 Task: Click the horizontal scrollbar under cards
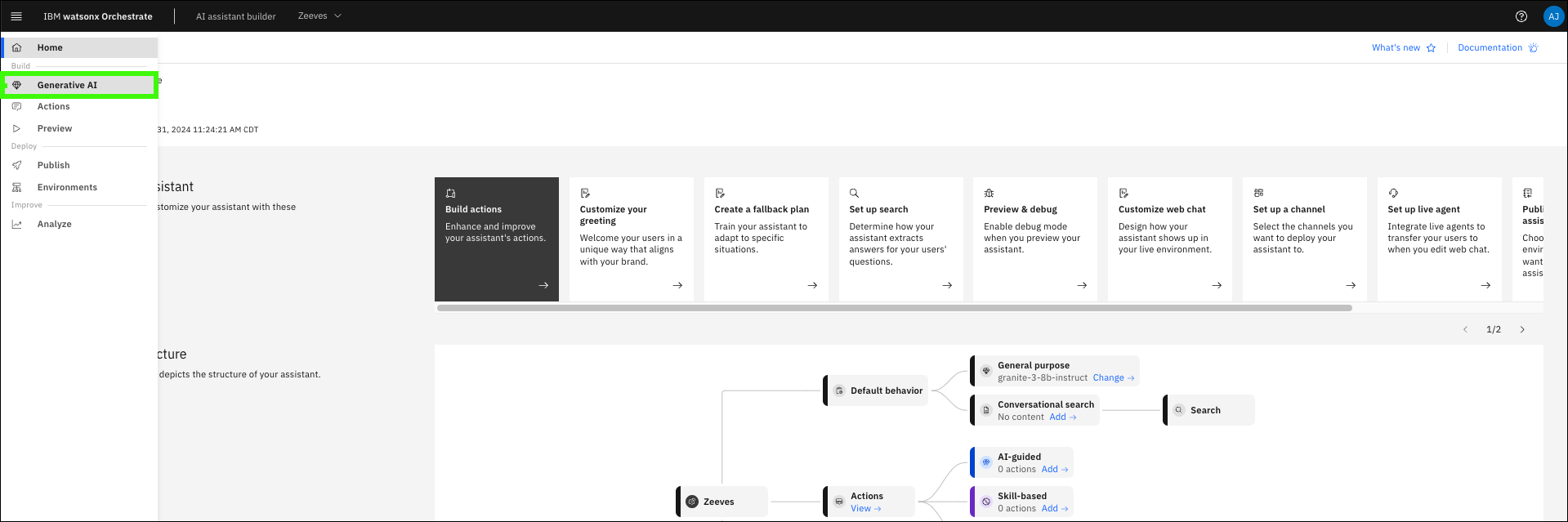[x=894, y=308]
